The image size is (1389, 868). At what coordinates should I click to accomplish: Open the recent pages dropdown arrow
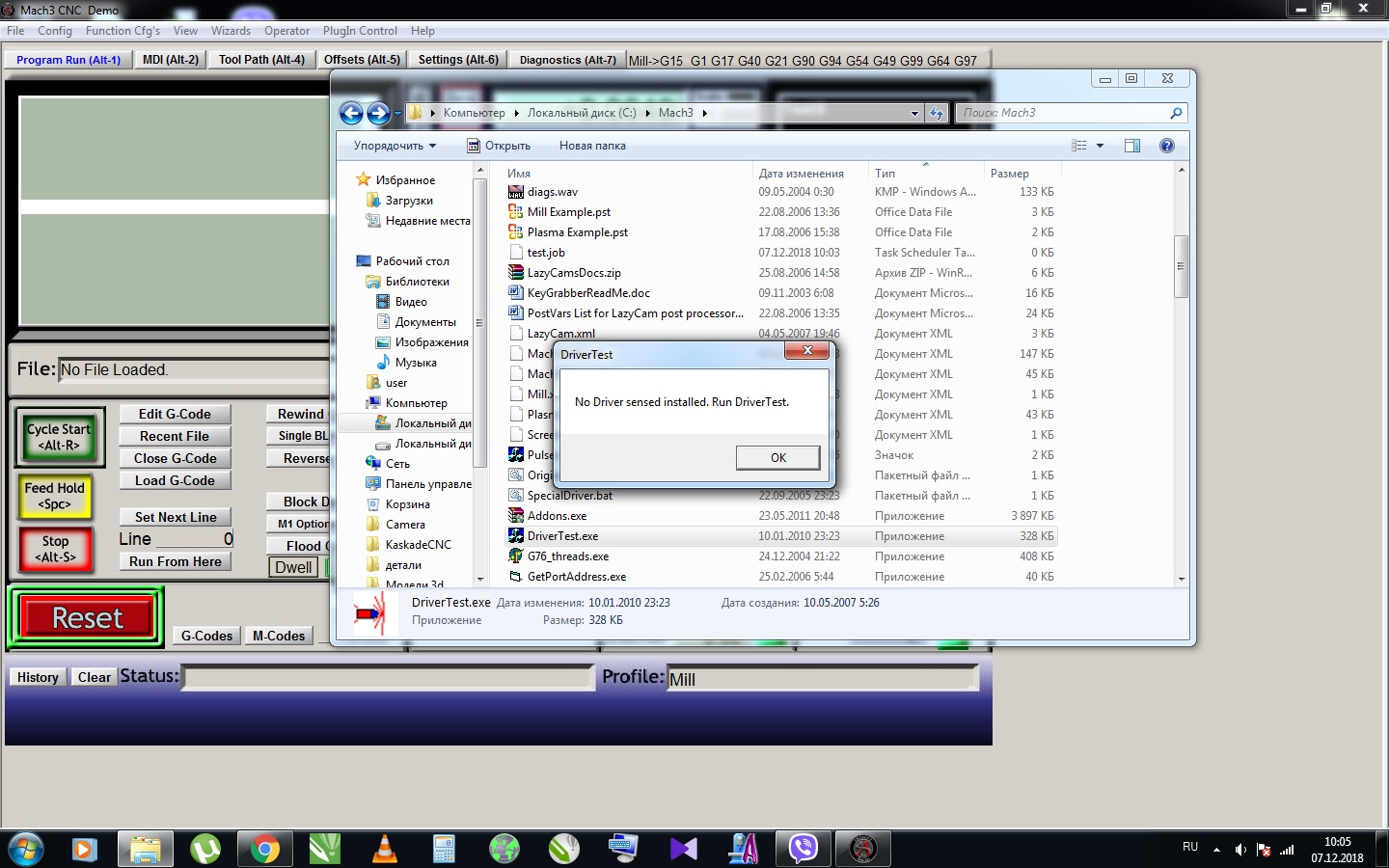pyautogui.click(x=397, y=114)
